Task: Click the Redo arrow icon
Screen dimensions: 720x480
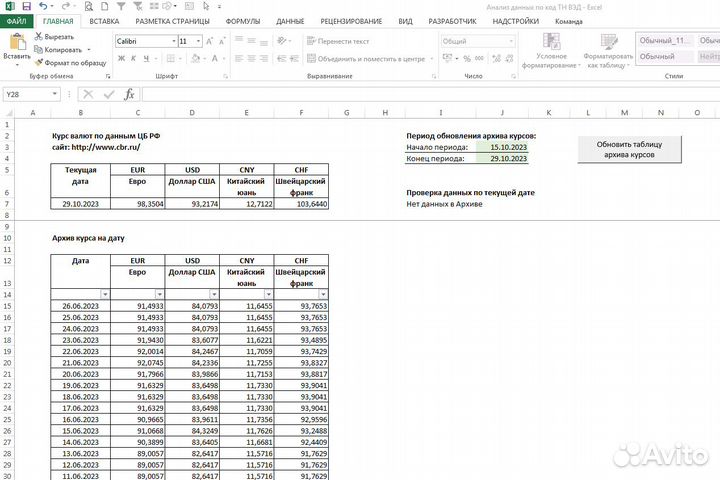Action: 65,6
